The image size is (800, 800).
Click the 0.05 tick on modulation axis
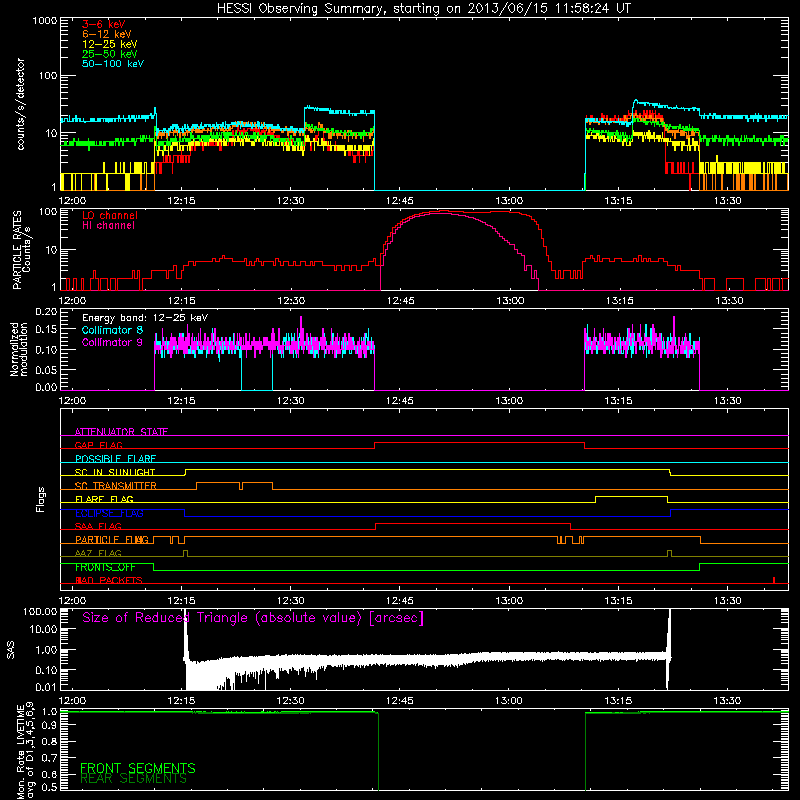click(46, 369)
